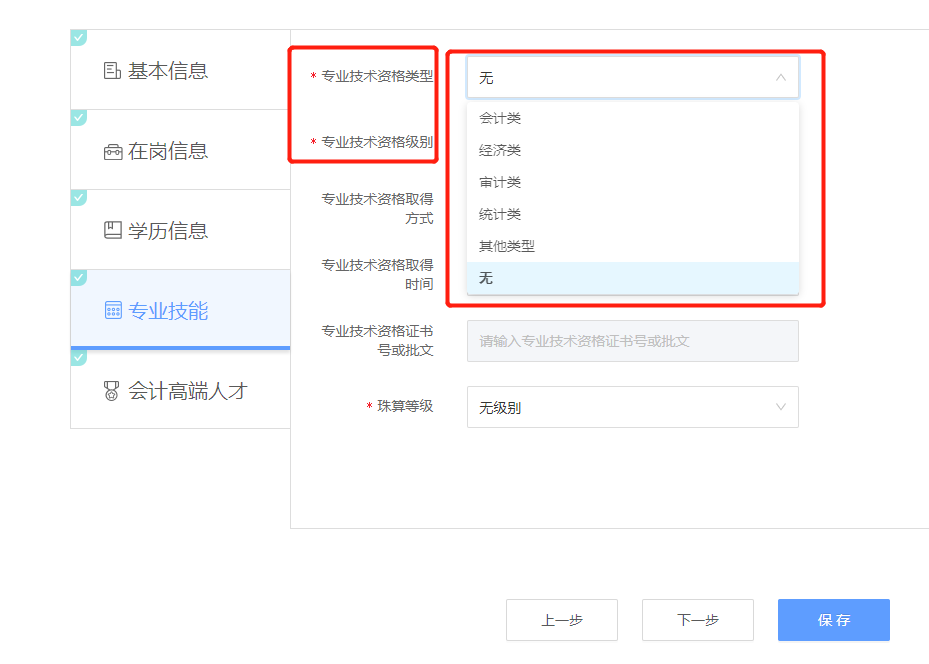This screenshot has height=664, width=929.
Task: Click the 专业技术资格证书号或批文 input field
Action: 632,341
